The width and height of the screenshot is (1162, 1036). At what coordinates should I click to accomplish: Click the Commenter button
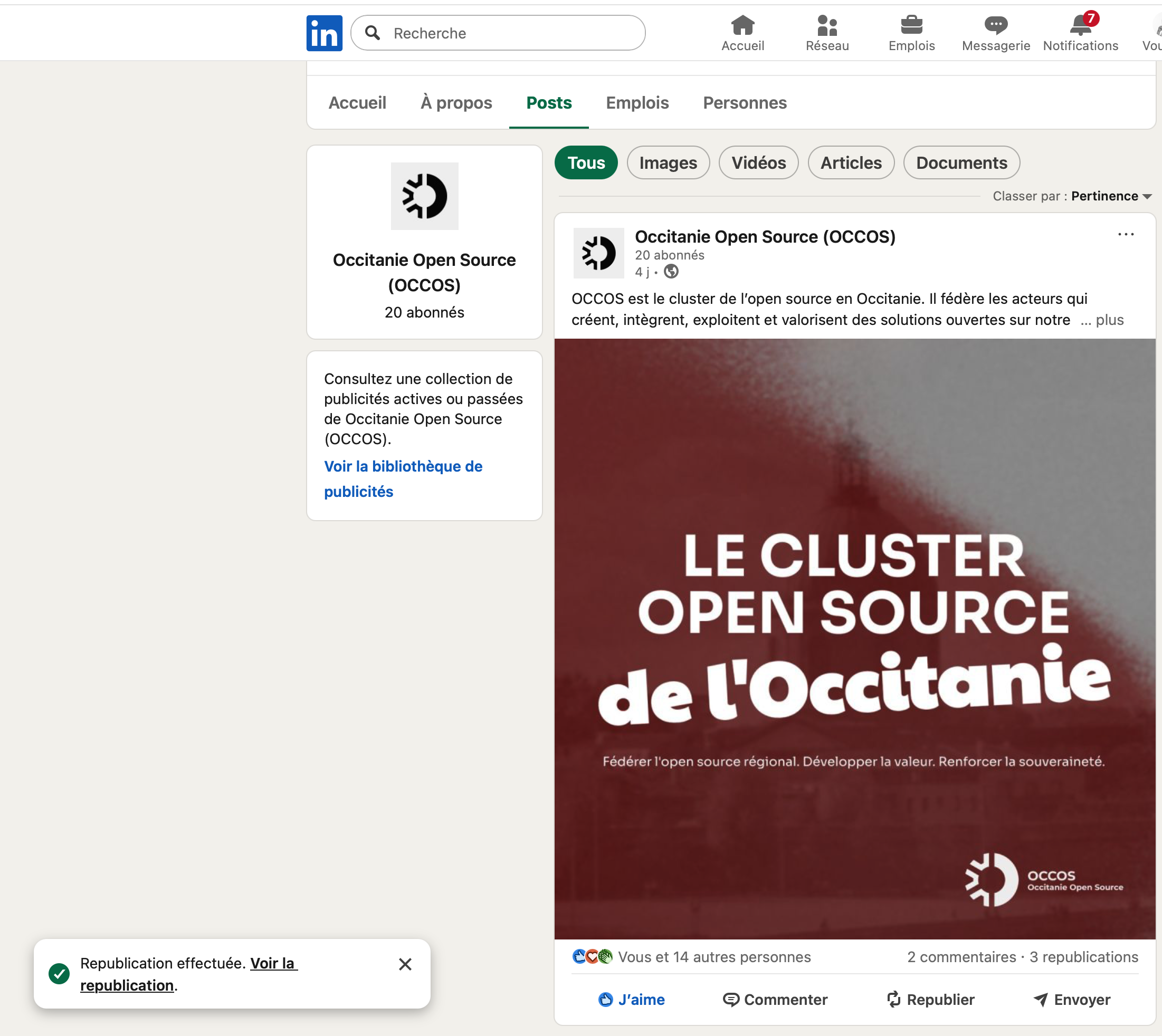point(775,1000)
